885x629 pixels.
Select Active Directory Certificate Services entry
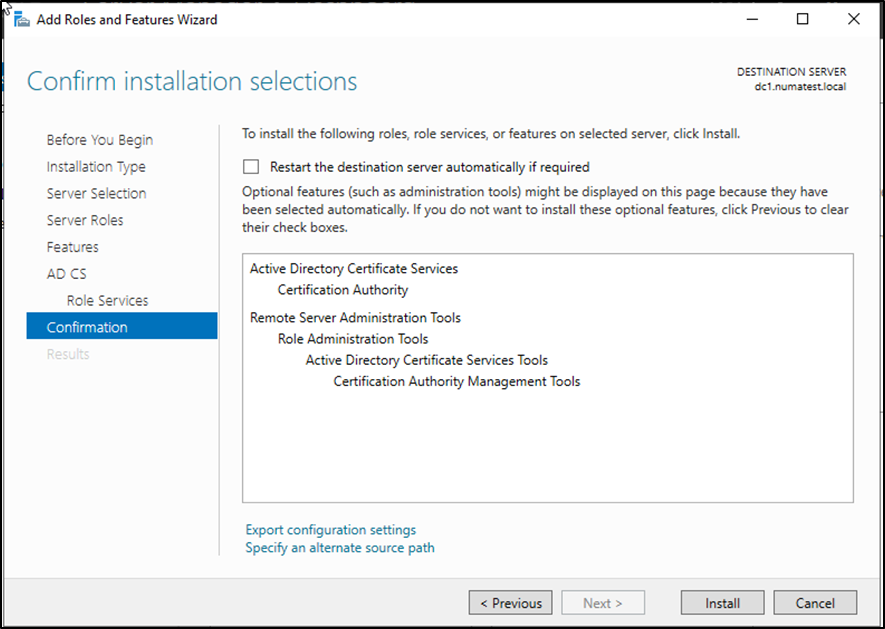(354, 269)
